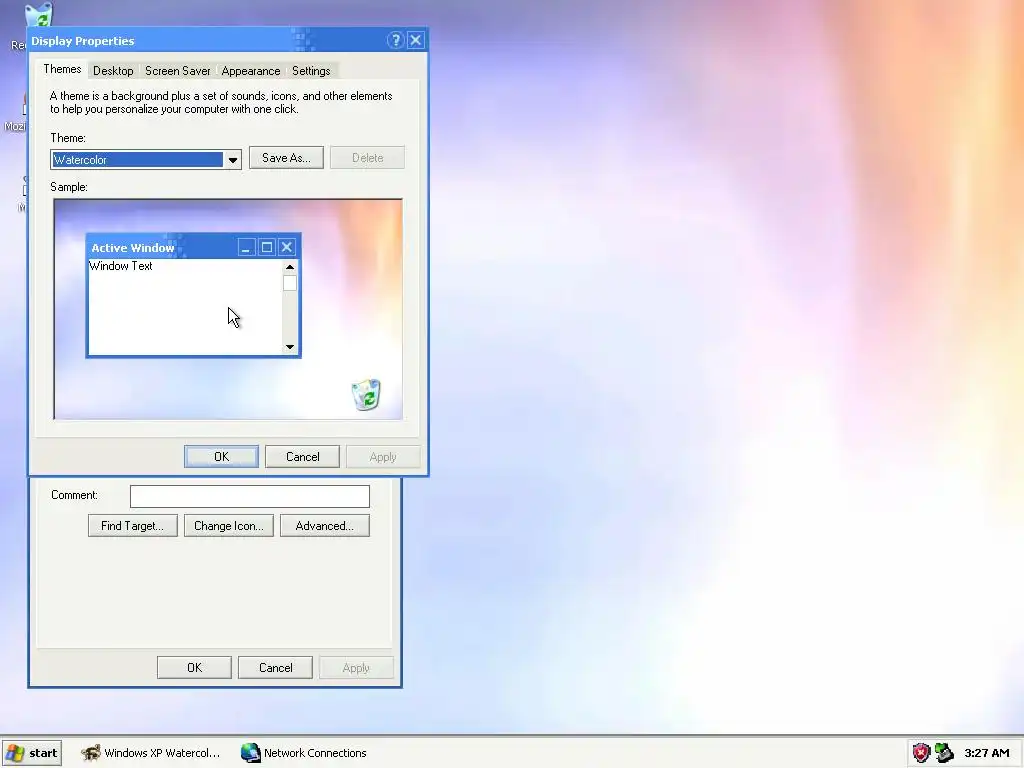The height and width of the screenshot is (768, 1024).
Task: Click the Find Target... button
Action: [133, 526]
